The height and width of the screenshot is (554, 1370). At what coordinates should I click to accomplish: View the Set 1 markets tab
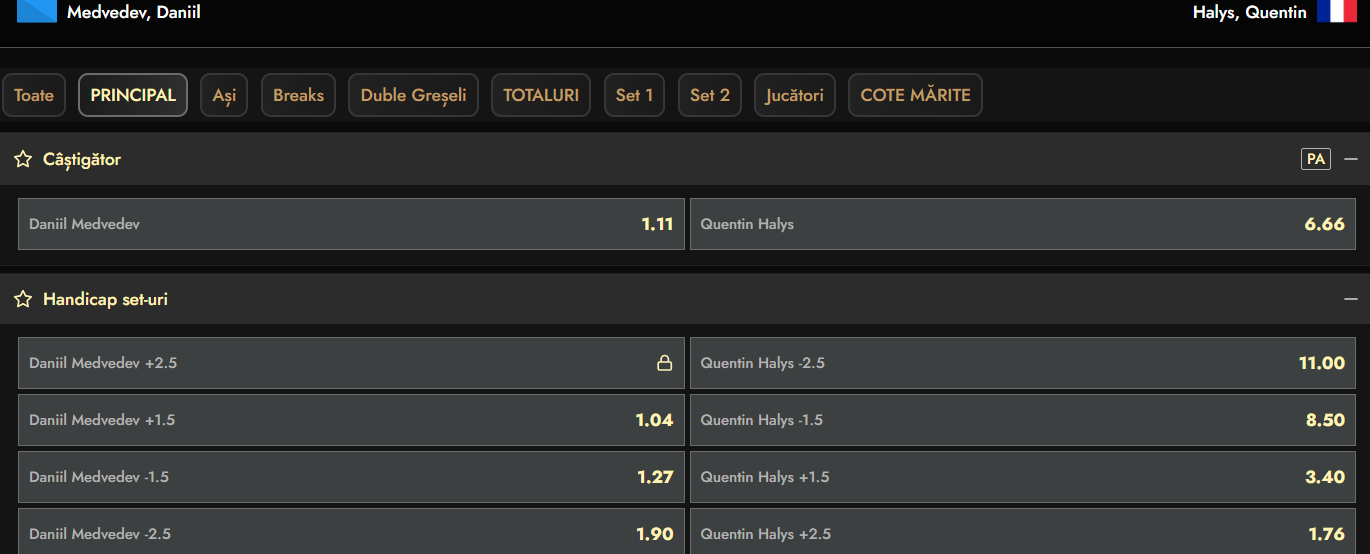(x=634, y=96)
